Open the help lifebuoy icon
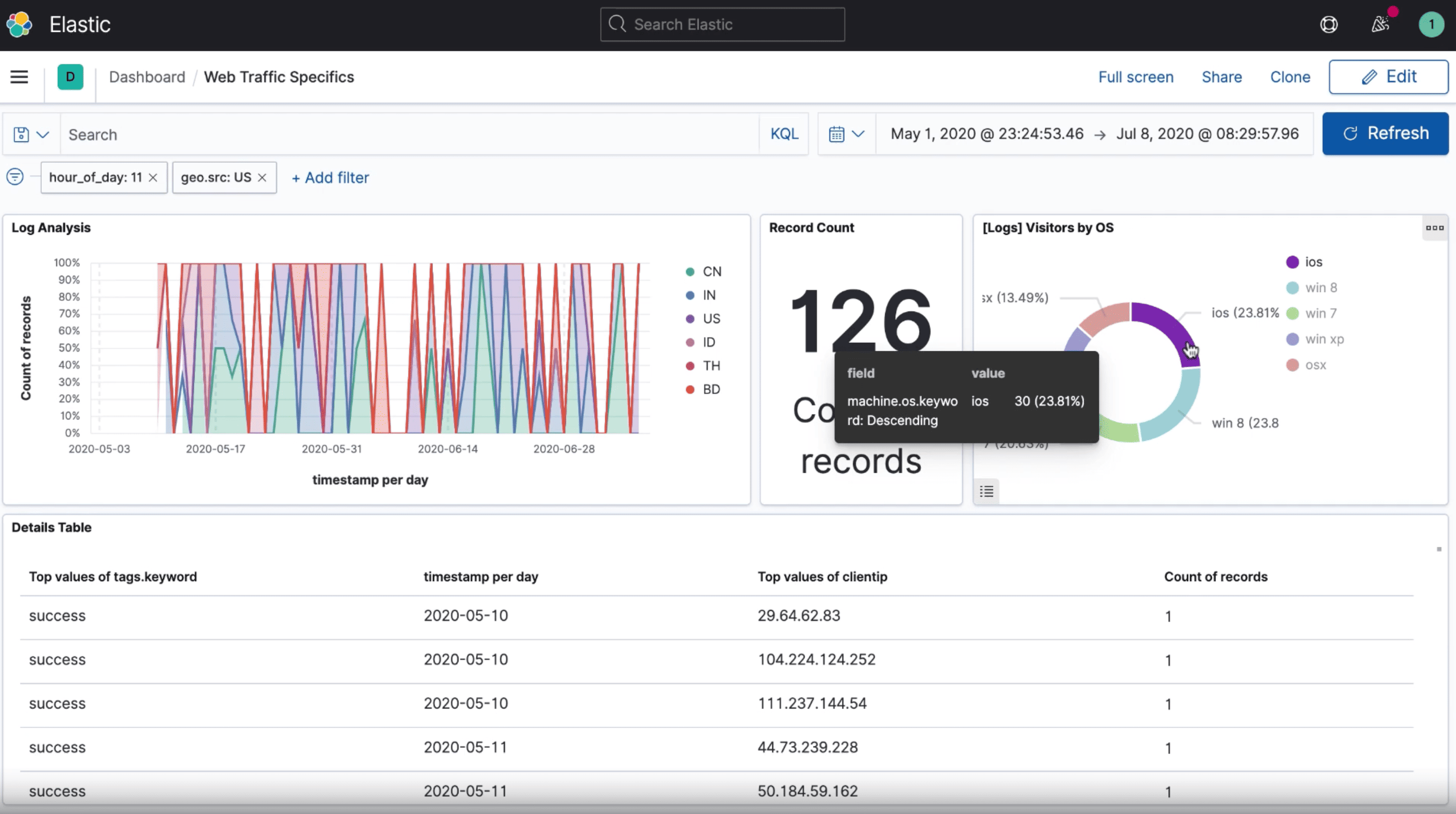Viewport: 1456px width, 814px height. coord(1329,24)
